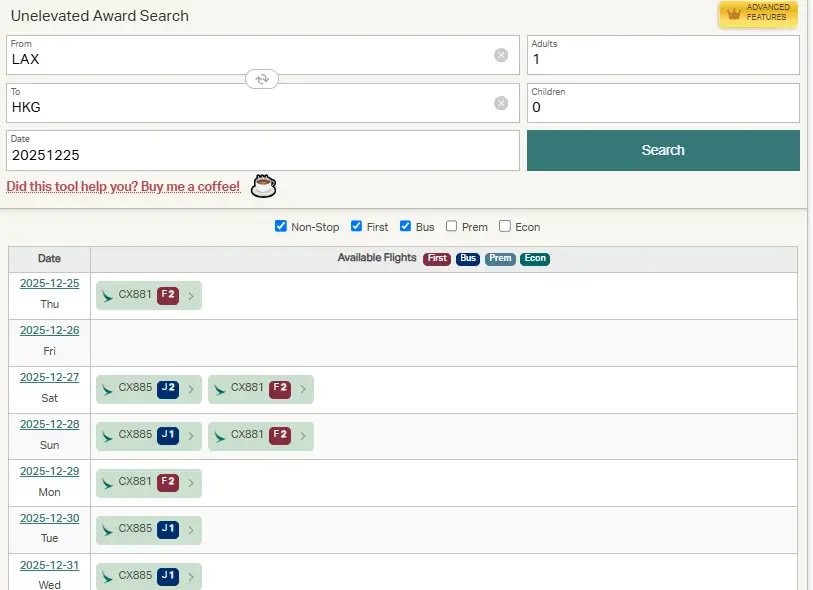Expand CX885 details for 2025-12-28
Screen dimensions: 813x590
click(191, 437)
